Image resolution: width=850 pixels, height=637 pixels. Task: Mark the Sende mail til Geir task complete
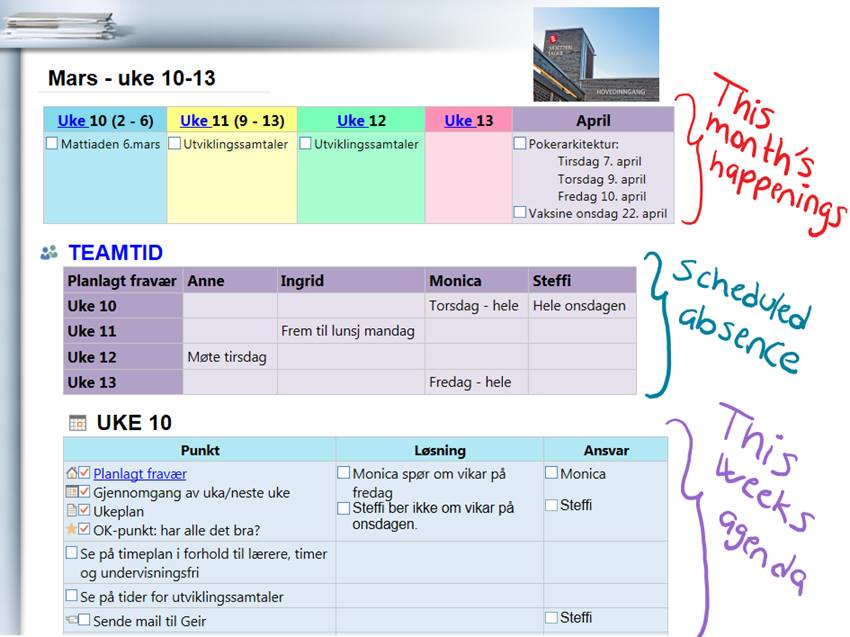pyautogui.click(x=82, y=618)
